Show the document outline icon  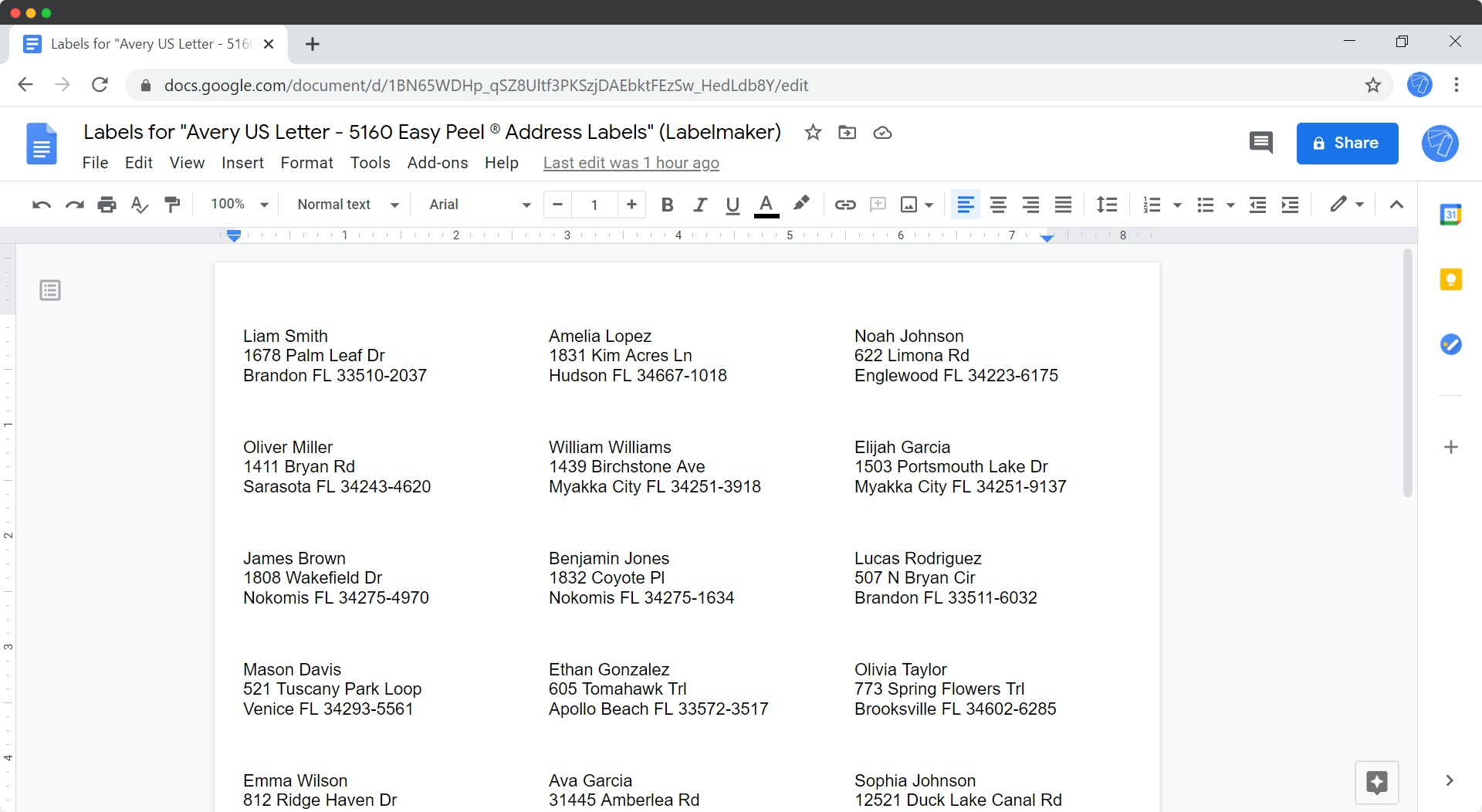[x=50, y=290]
